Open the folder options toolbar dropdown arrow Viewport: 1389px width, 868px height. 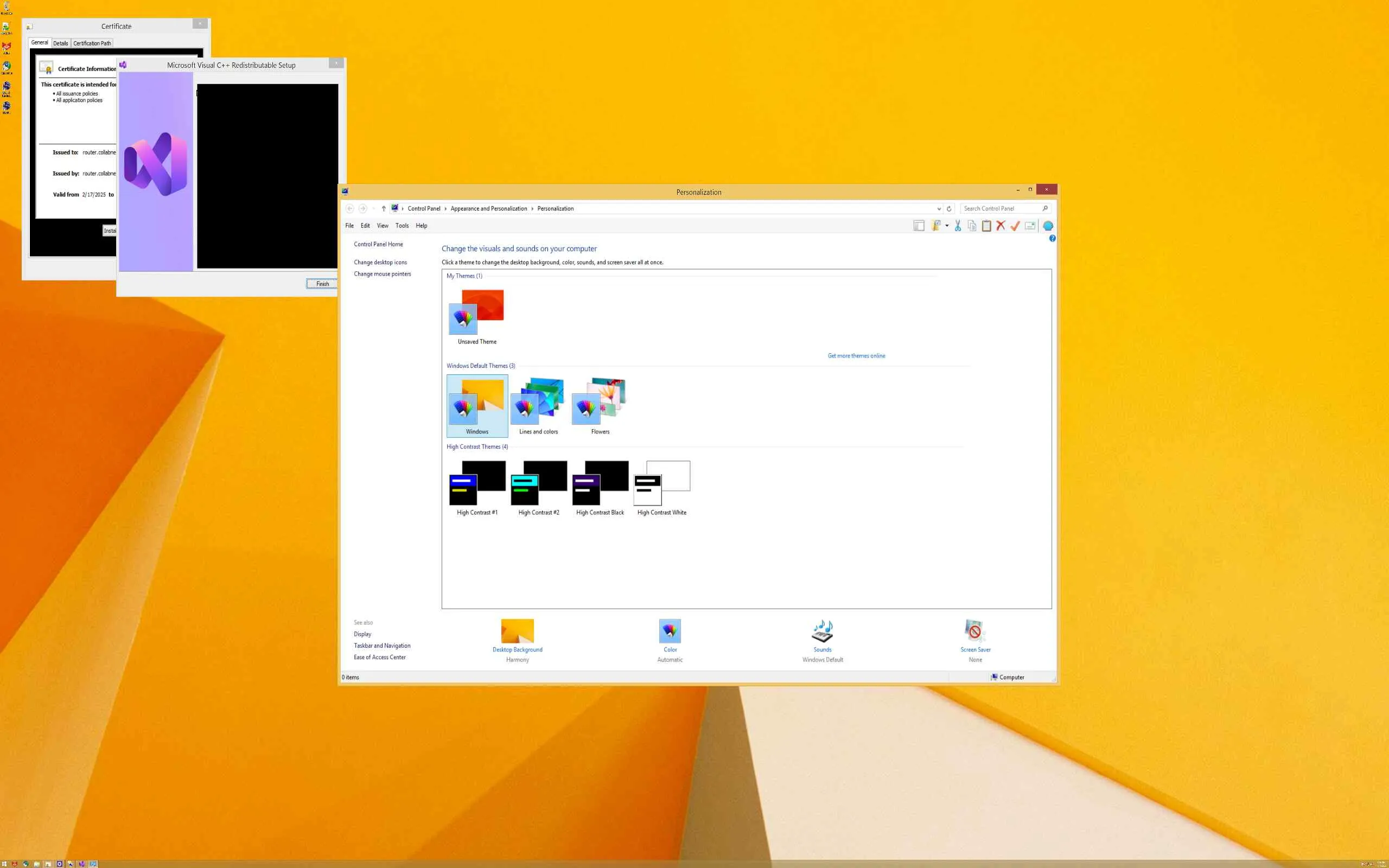[x=947, y=226]
